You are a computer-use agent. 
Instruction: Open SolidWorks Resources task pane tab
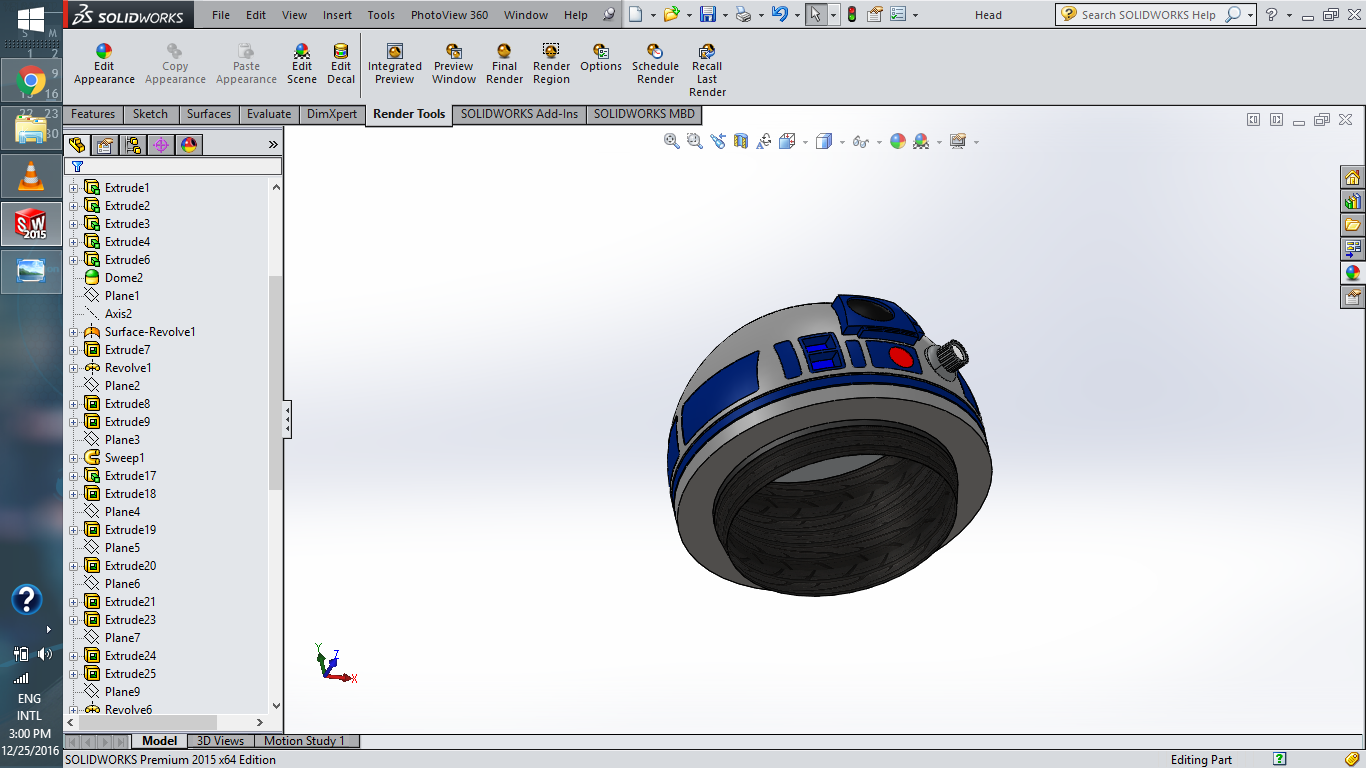pyautogui.click(x=1353, y=178)
